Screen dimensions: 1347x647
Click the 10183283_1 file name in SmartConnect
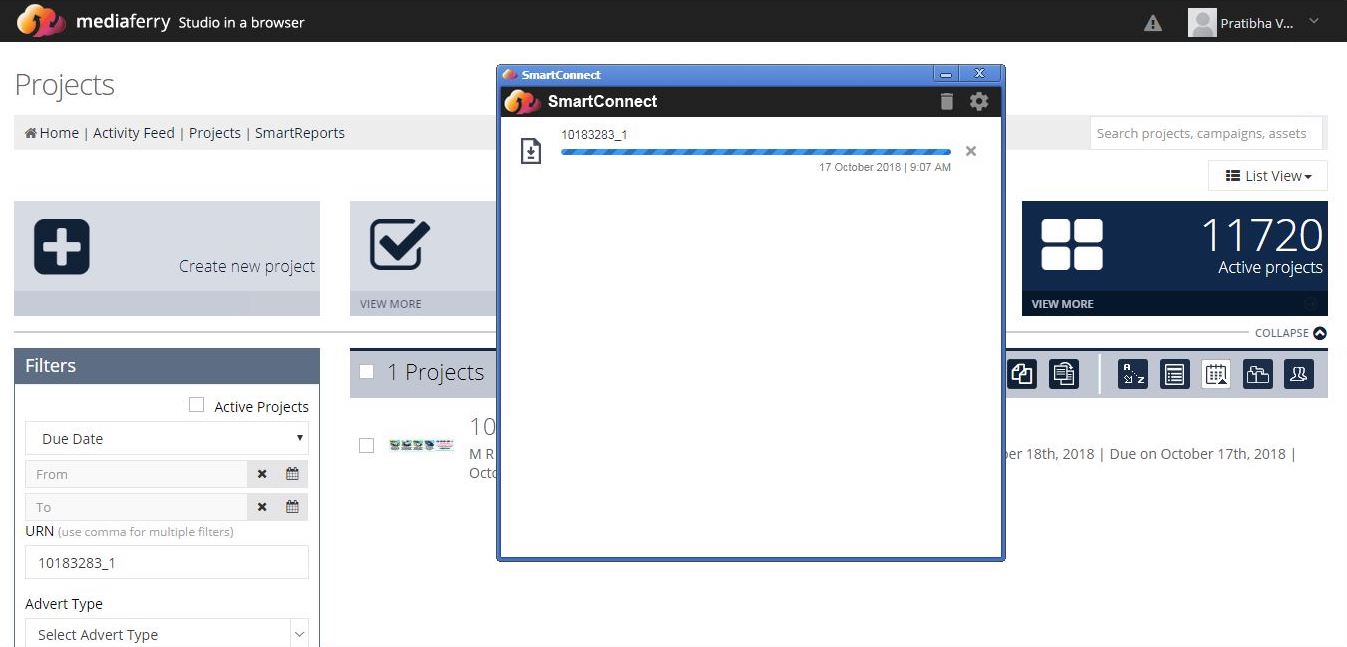click(594, 135)
